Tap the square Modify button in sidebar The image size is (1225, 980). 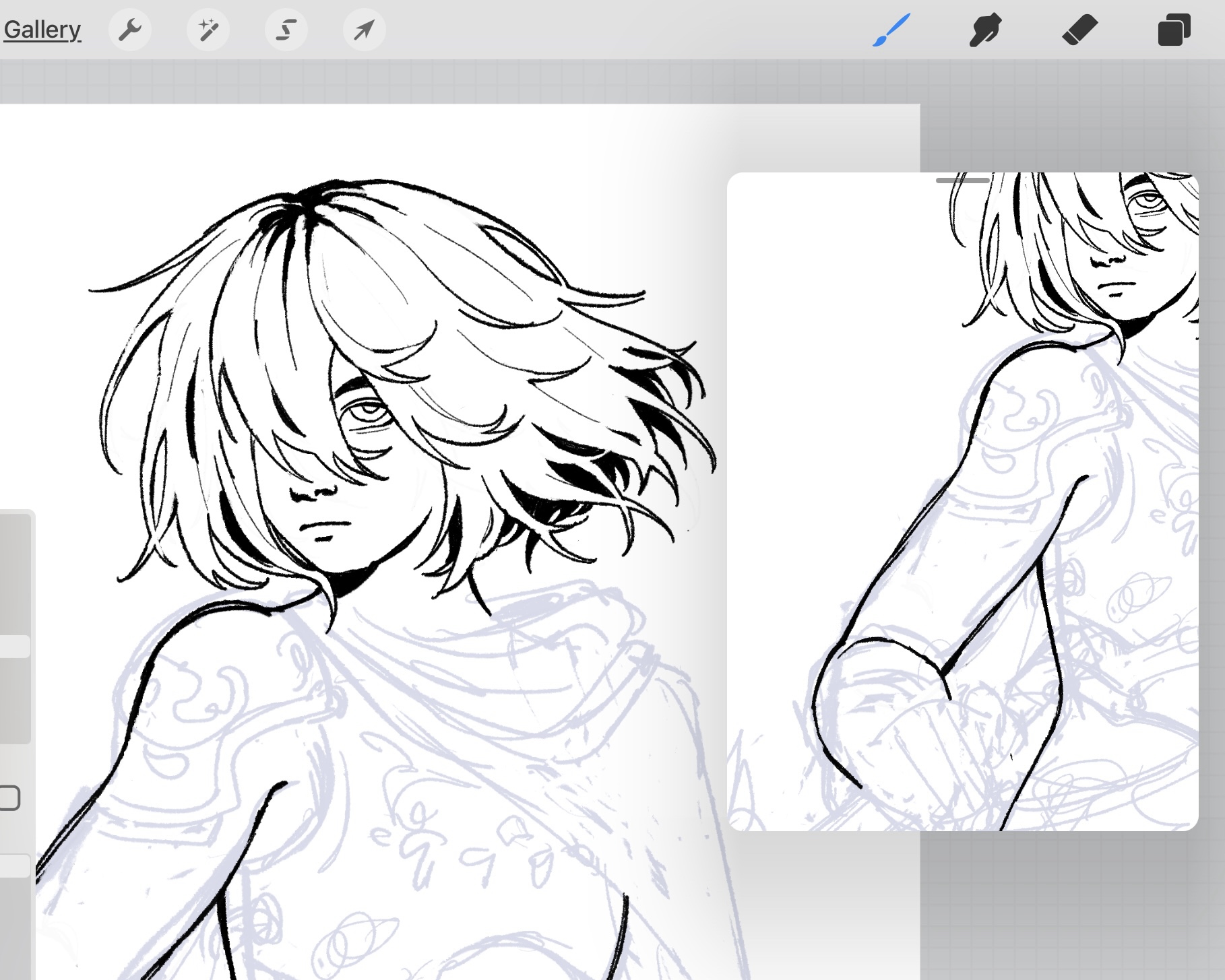pos(9,798)
